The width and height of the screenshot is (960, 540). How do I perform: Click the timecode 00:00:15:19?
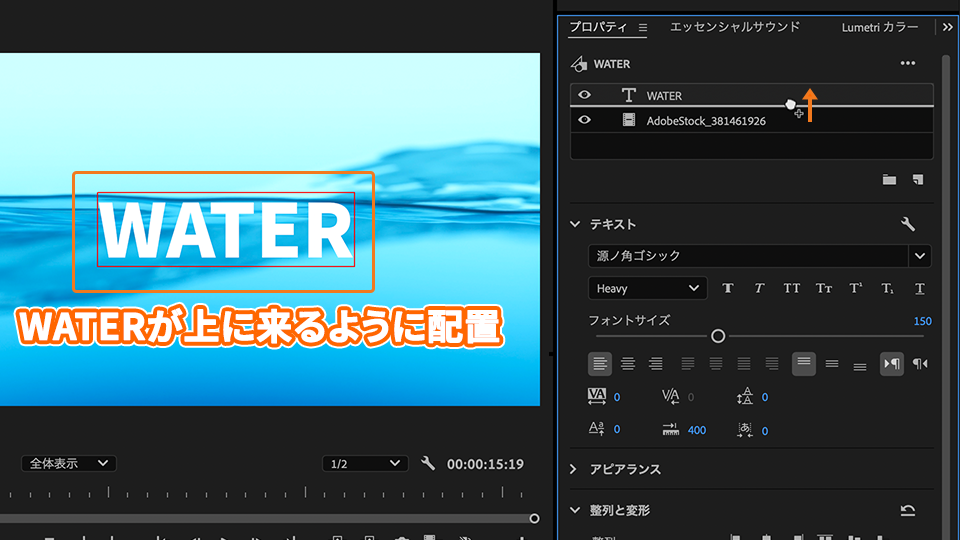pos(485,464)
